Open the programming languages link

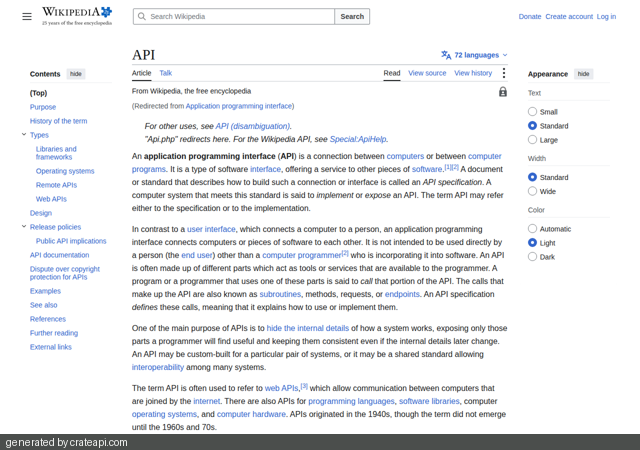(x=351, y=401)
